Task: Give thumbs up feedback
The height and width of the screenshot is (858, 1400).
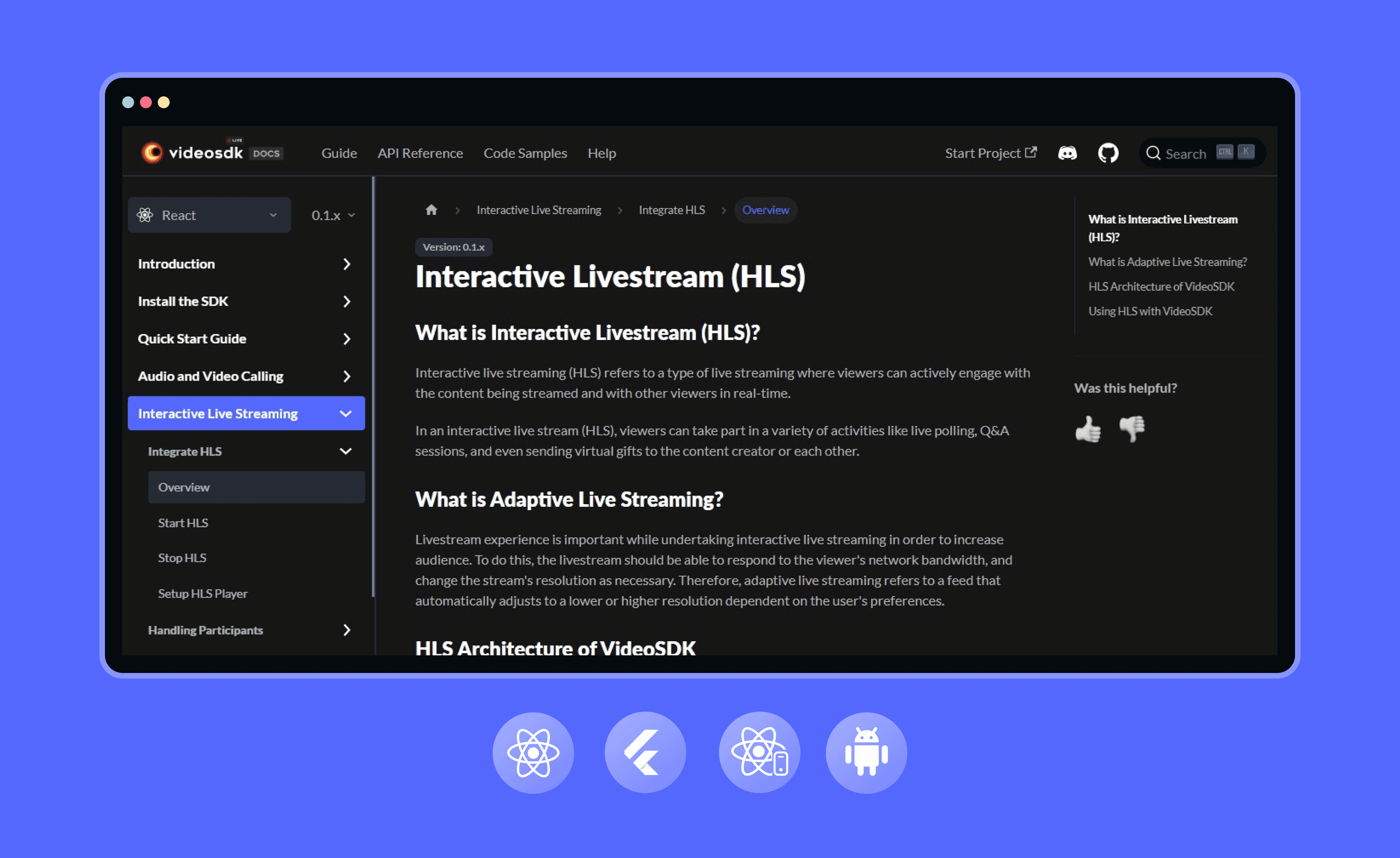Action: (x=1088, y=429)
